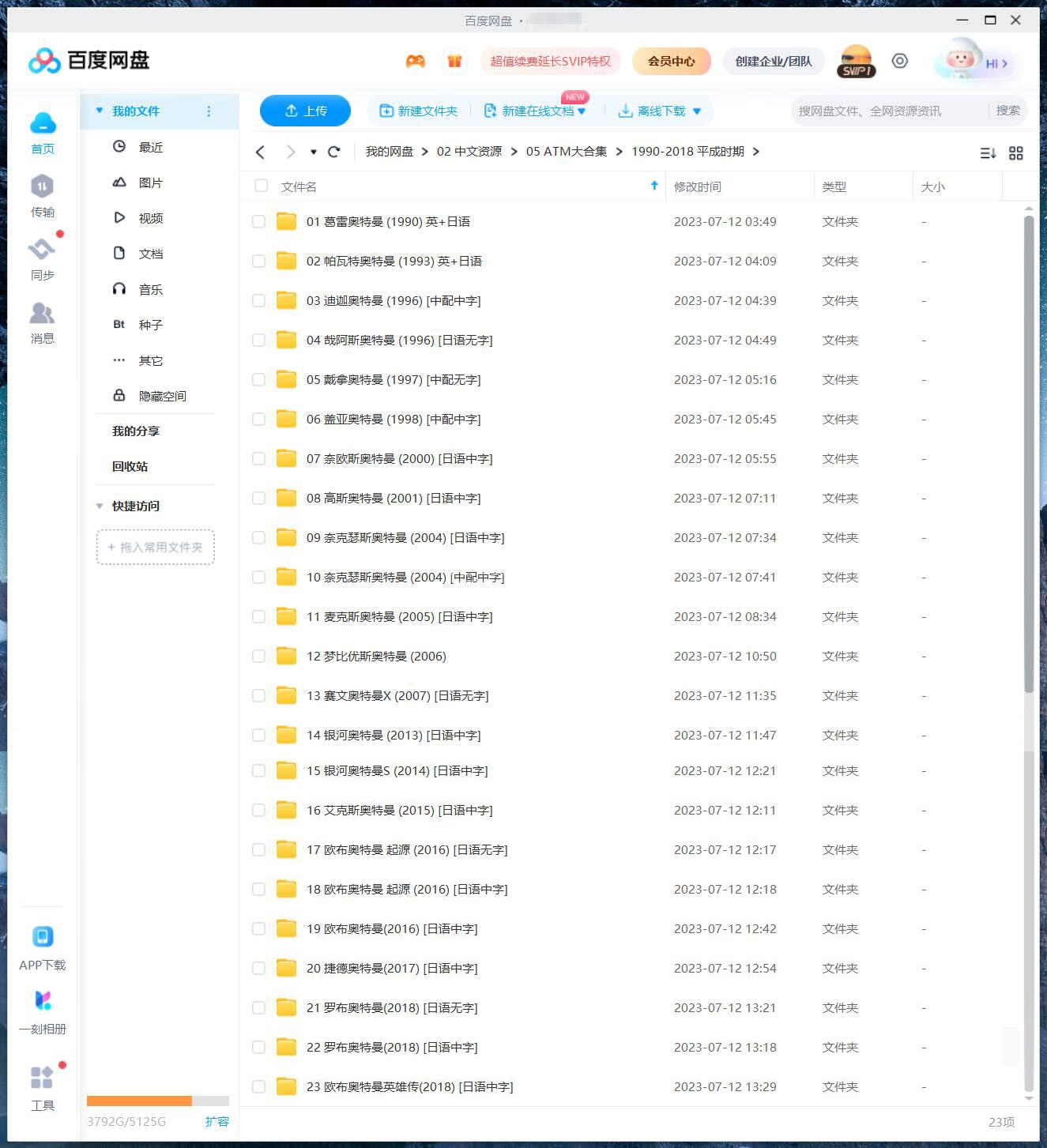Open the 新建在线文档 dropdown menu
1047x1148 pixels.
[x=582, y=111]
